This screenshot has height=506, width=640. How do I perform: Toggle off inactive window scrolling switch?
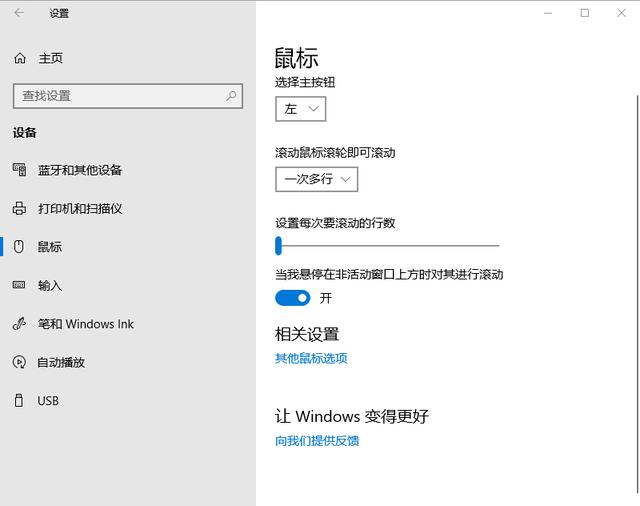293,298
